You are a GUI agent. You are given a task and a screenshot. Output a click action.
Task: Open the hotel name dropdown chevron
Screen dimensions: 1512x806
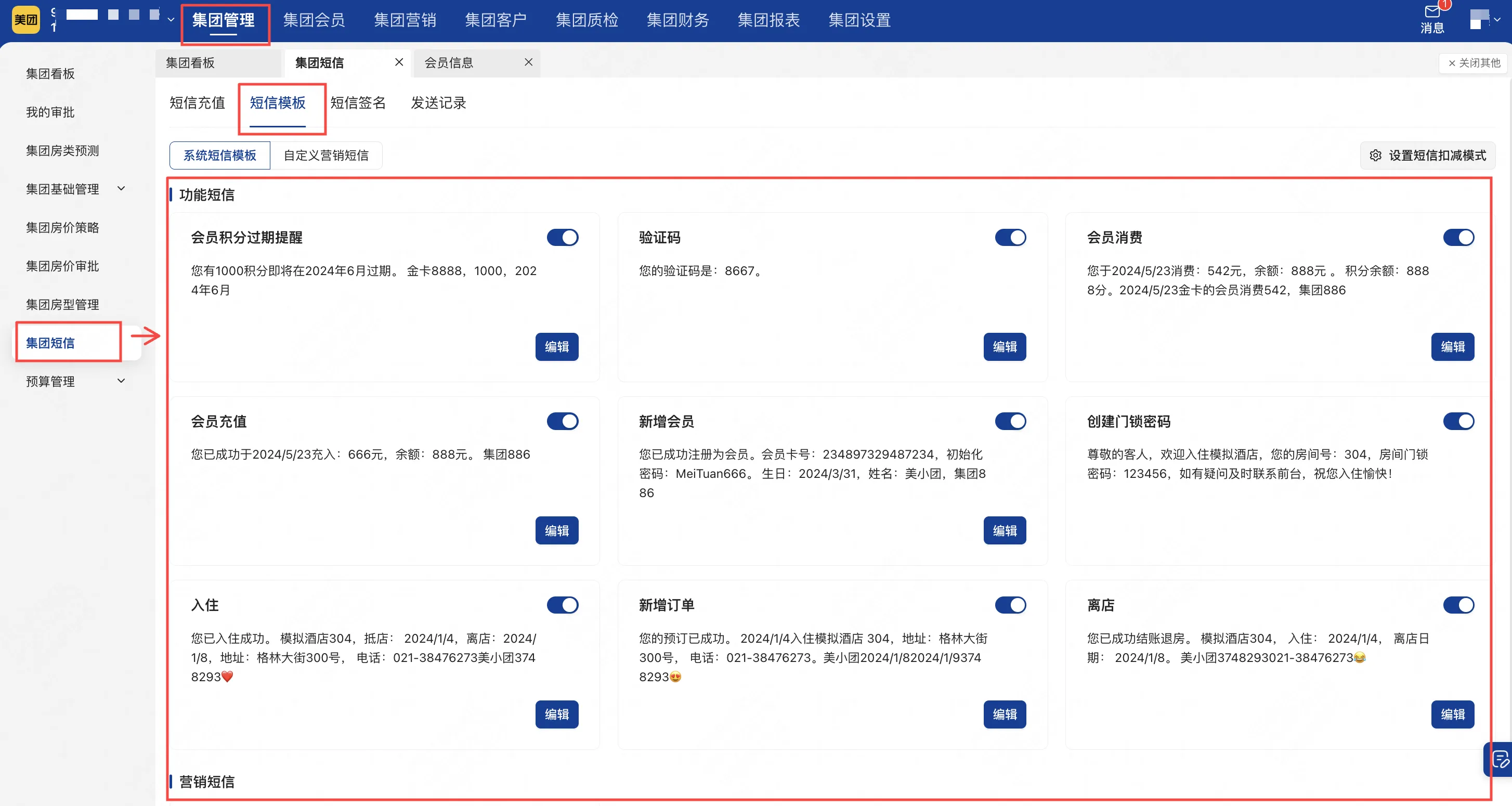coord(171,20)
